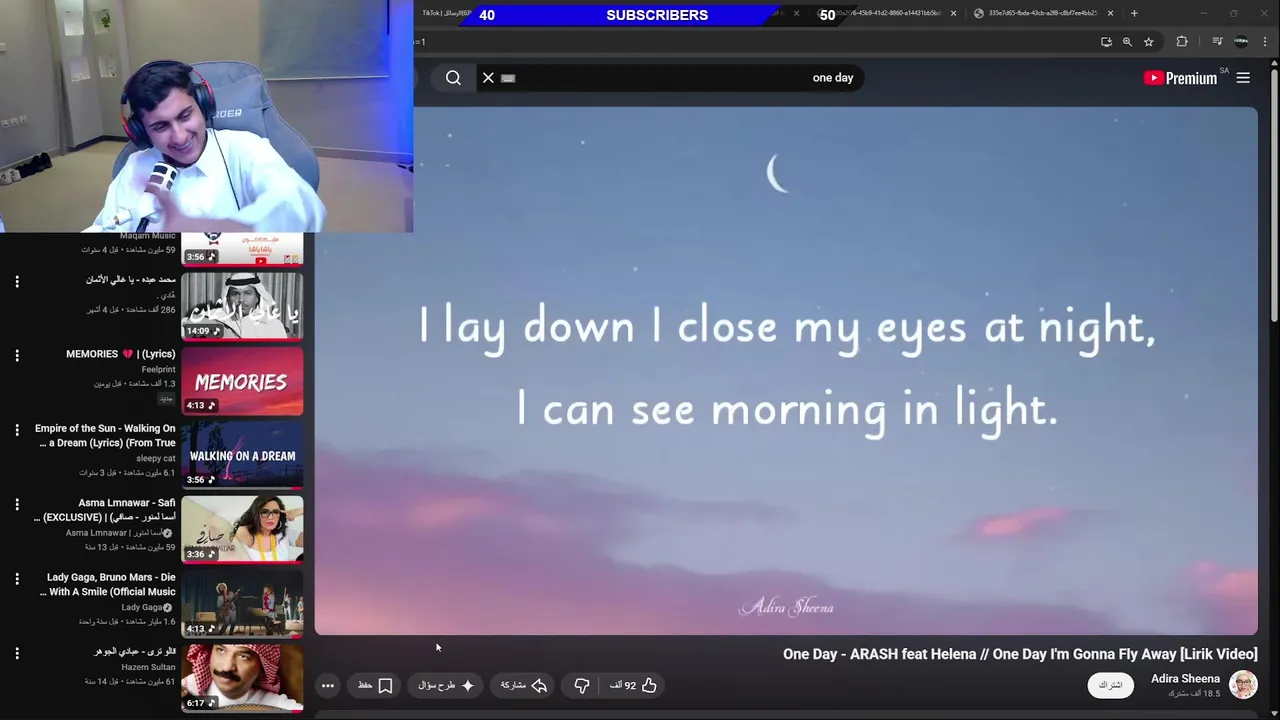Open the Chrome extensions puzzle icon
The image size is (1280, 720).
click(1182, 42)
